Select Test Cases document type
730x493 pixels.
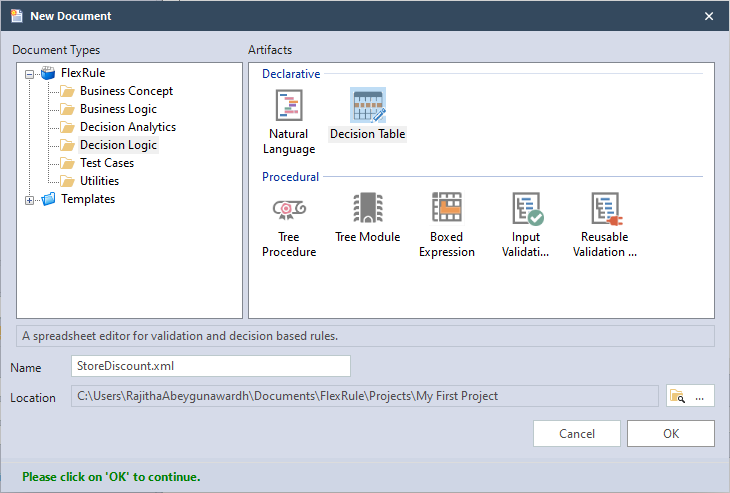(107, 163)
